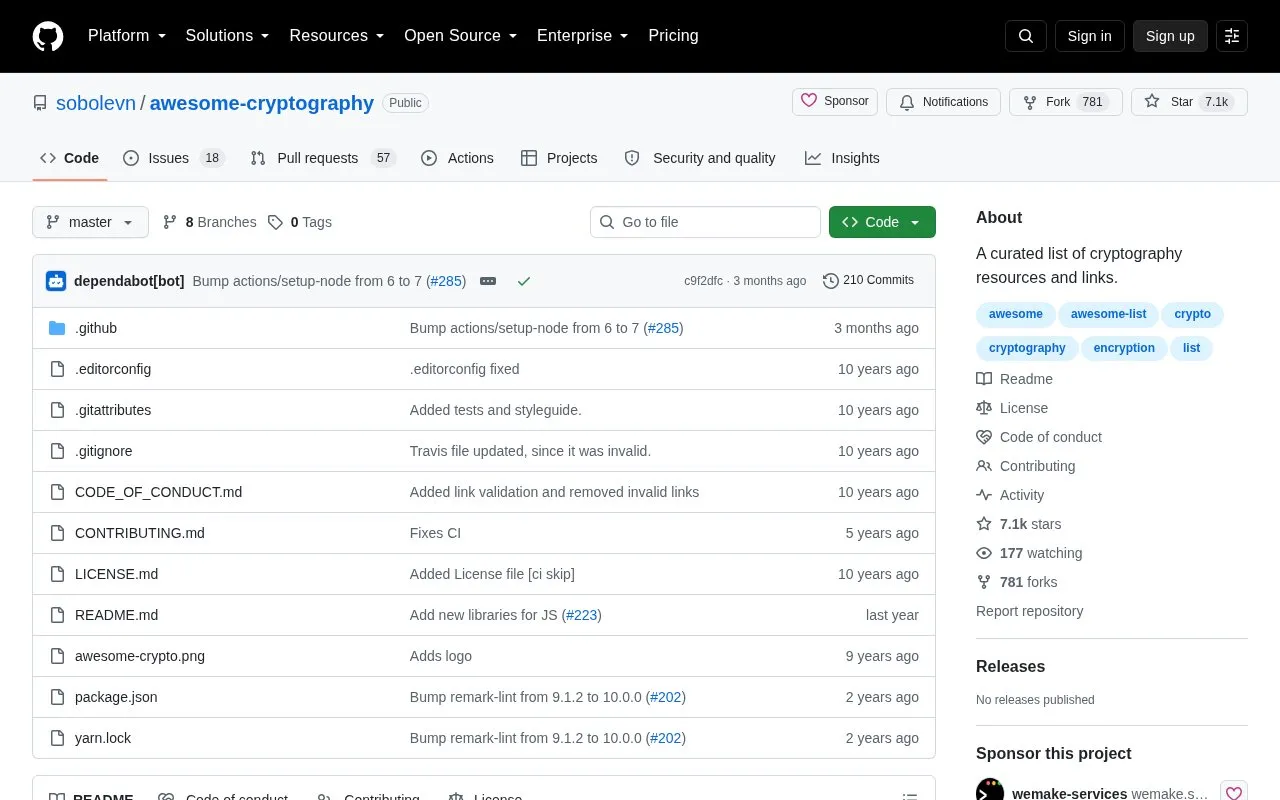Image resolution: width=1280 pixels, height=800 pixels.
Task: Open the package.json file
Action: 116,697
